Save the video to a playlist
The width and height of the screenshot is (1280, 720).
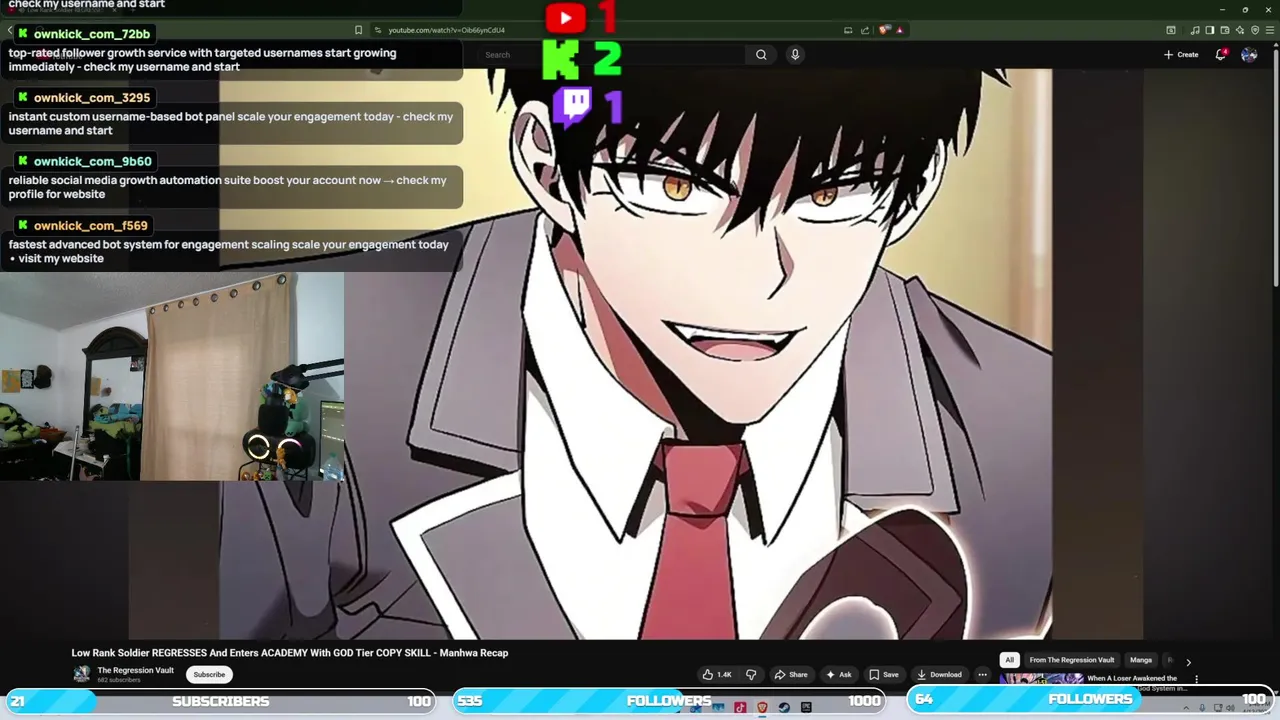pos(884,674)
